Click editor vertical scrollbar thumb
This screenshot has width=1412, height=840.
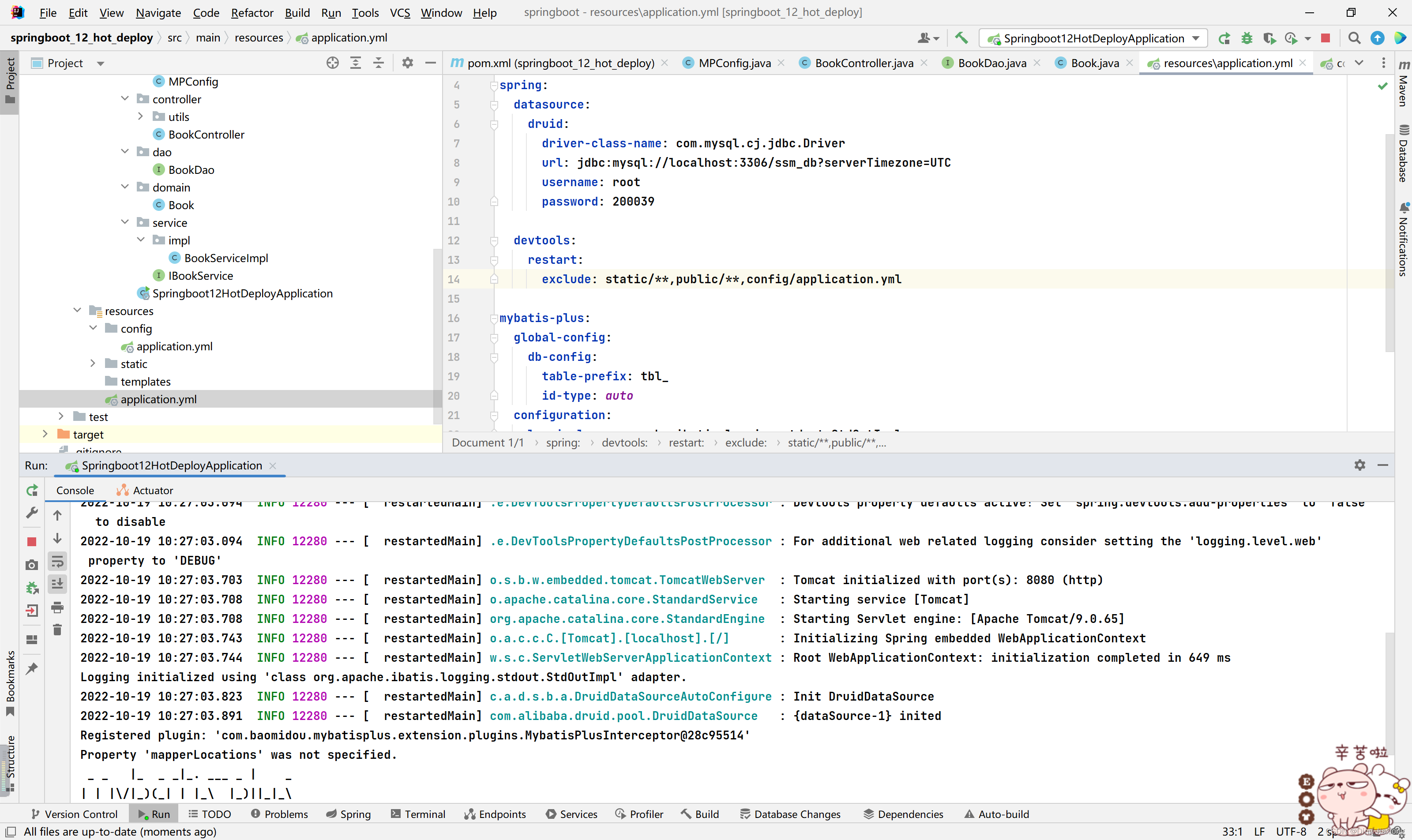click(1389, 242)
